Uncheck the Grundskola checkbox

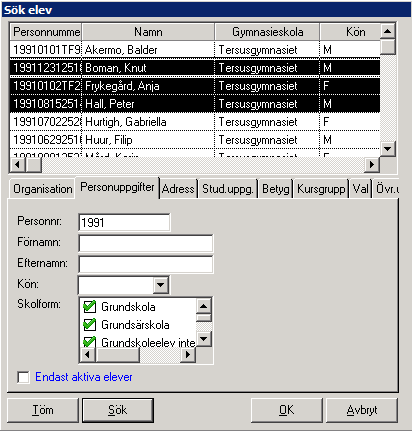[x=89, y=307]
